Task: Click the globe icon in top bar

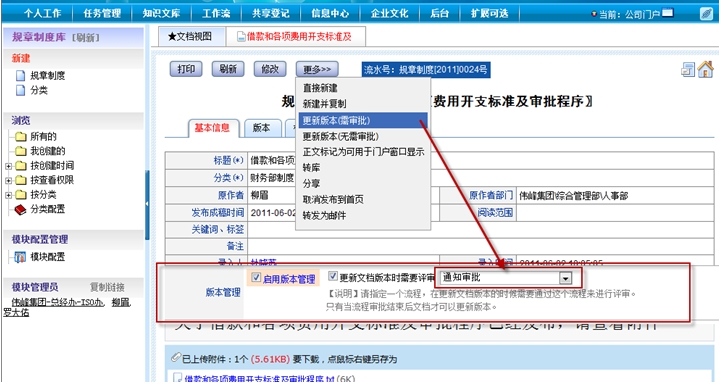Action: [x=706, y=14]
